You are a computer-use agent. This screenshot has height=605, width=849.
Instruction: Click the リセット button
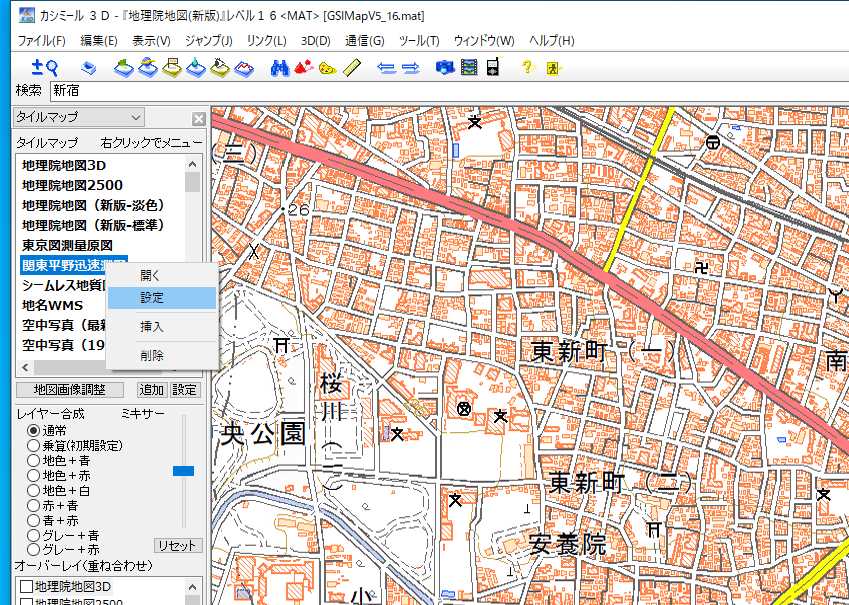click(177, 546)
